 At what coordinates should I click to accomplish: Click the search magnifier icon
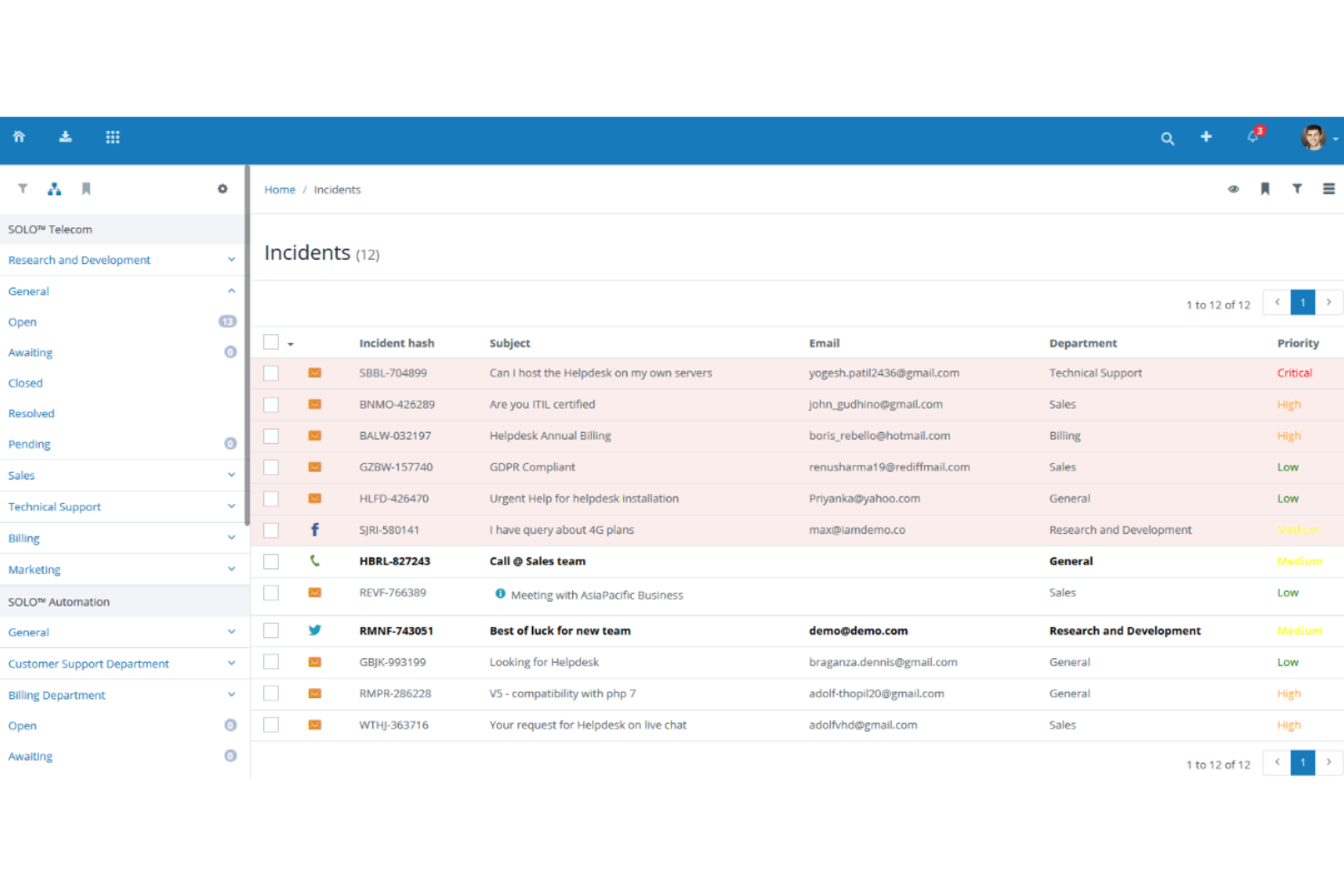[x=1167, y=138]
